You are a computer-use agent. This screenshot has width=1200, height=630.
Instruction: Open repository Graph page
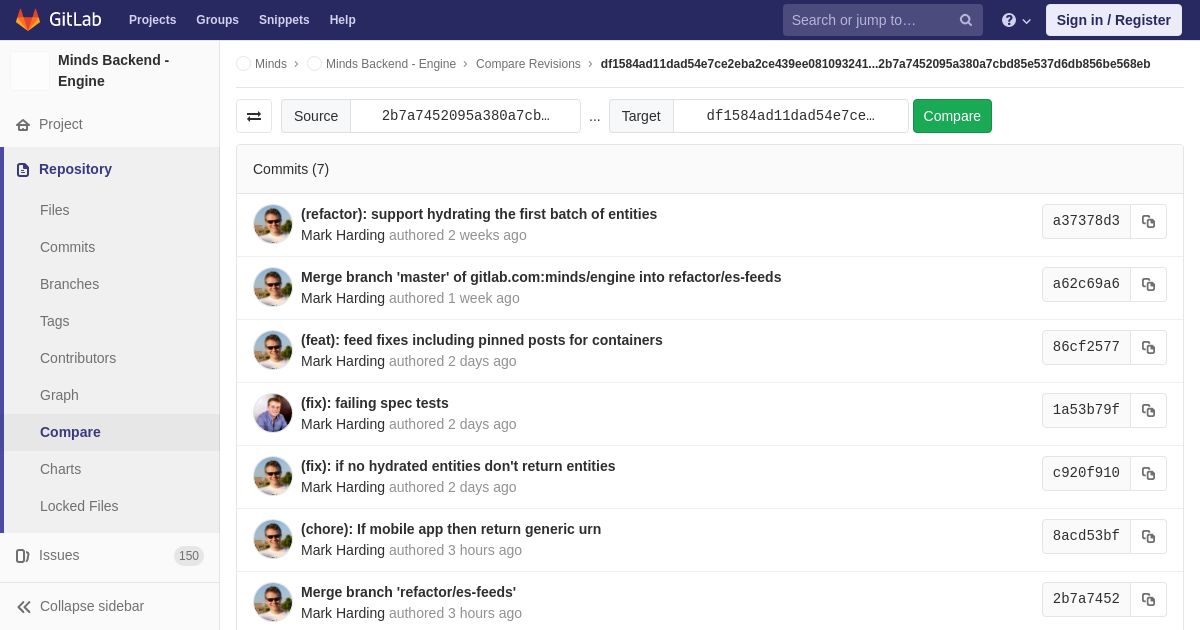click(59, 395)
